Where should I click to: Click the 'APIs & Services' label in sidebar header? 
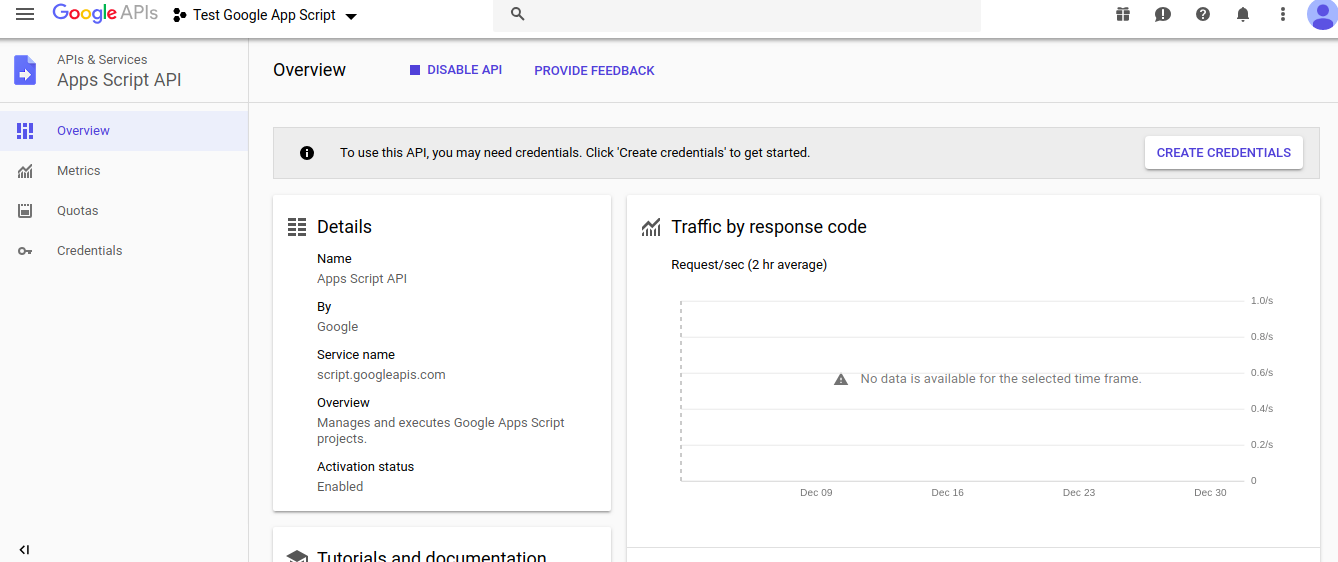(102, 60)
